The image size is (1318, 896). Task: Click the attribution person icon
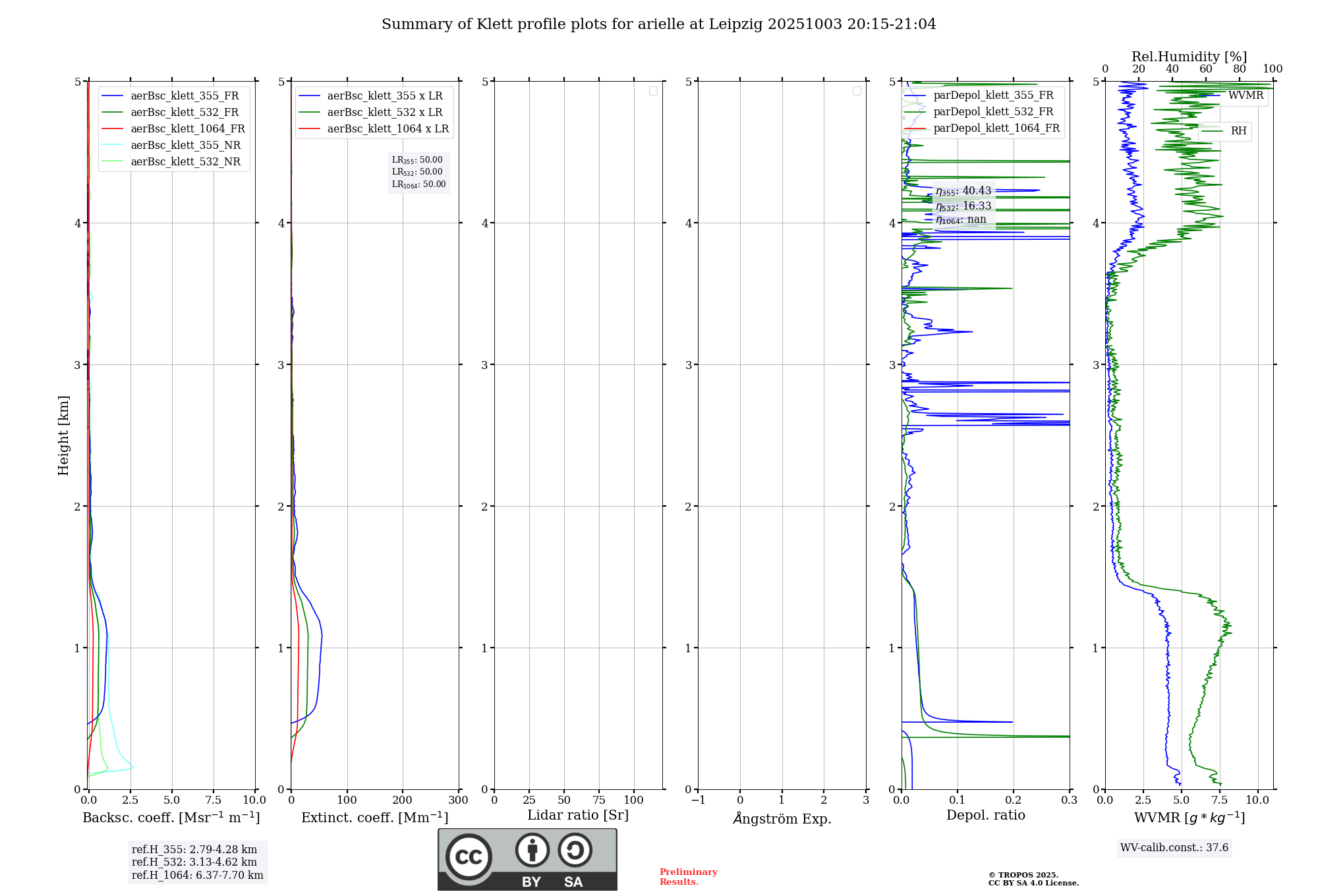[532, 850]
